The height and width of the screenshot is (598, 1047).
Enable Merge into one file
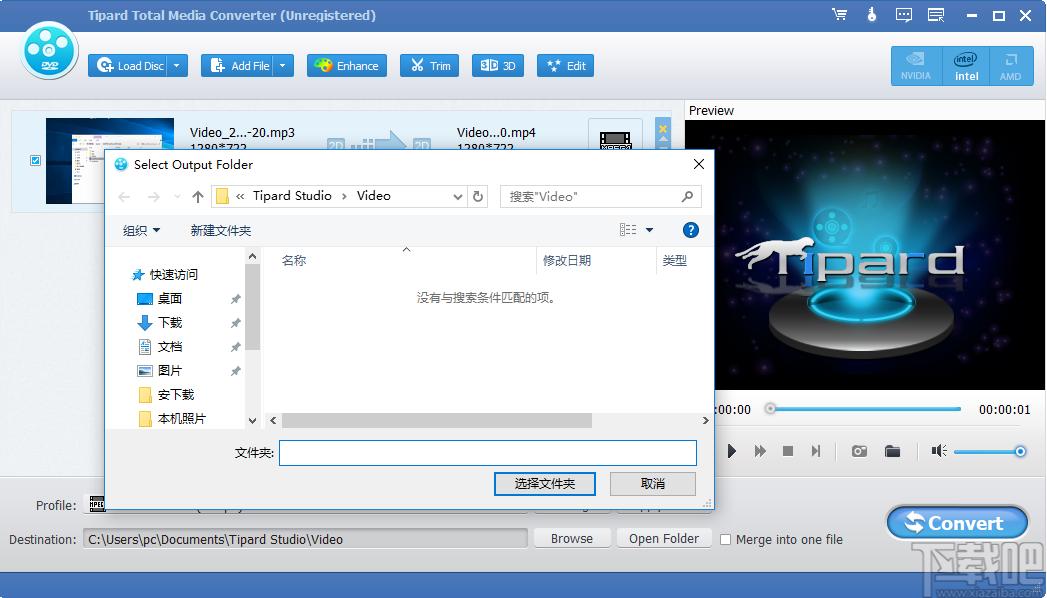point(726,539)
